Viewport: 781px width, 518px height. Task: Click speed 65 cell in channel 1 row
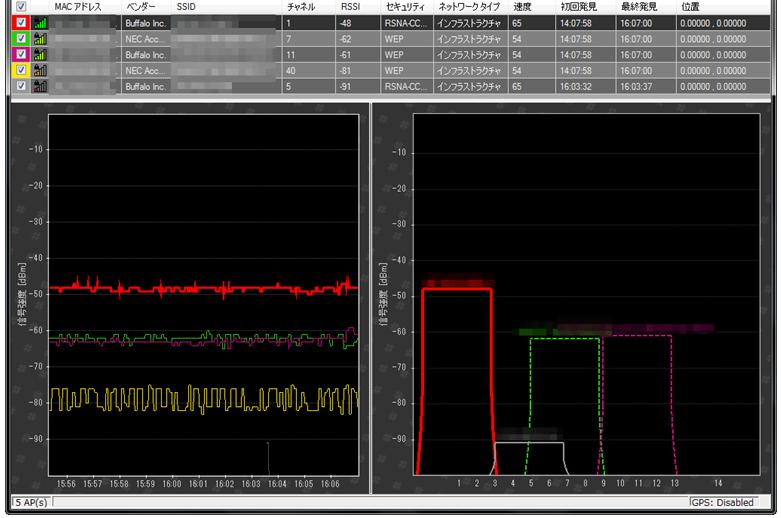click(x=517, y=23)
